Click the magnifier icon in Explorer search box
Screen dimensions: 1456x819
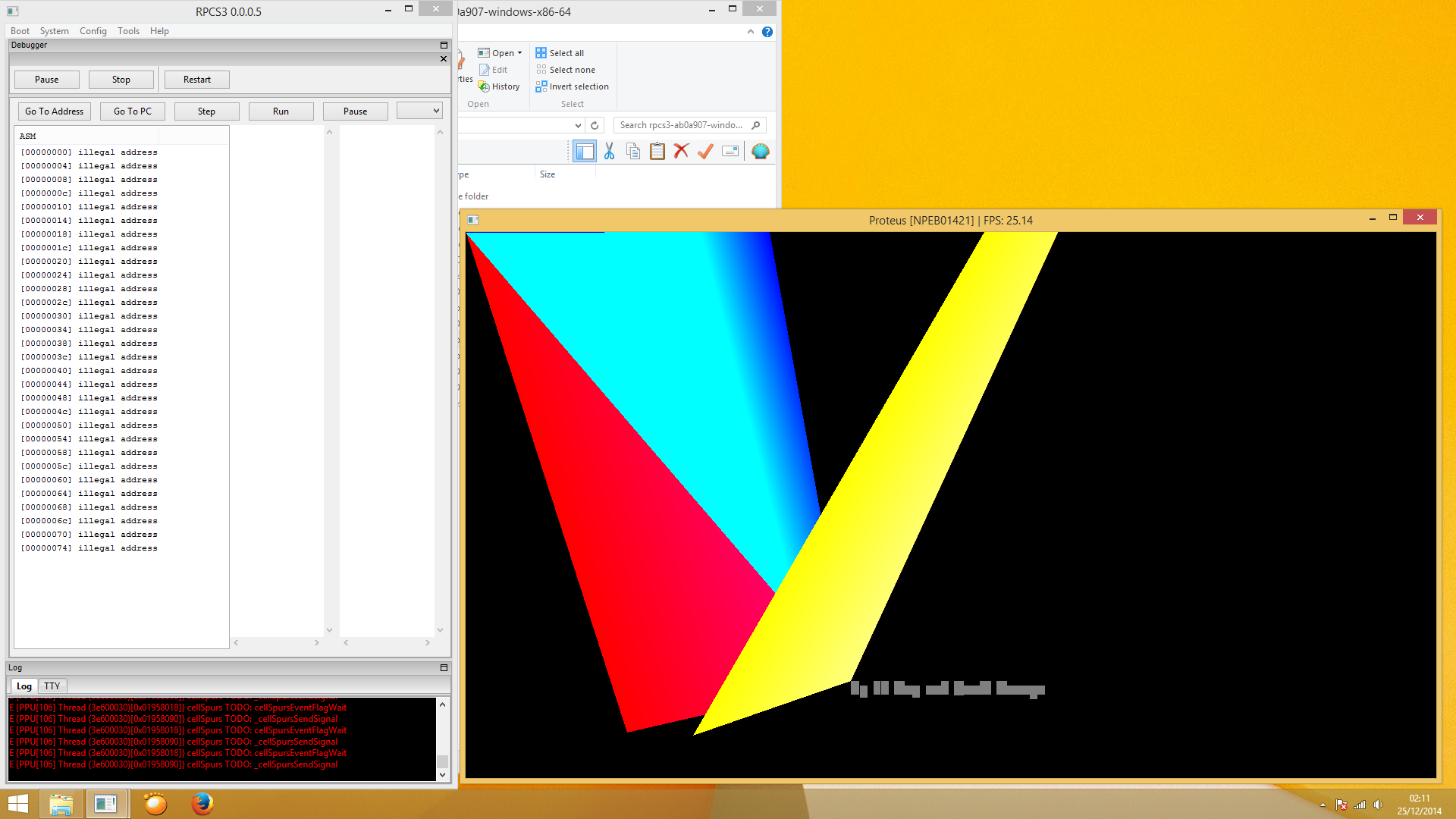pyautogui.click(x=755, y=125)
